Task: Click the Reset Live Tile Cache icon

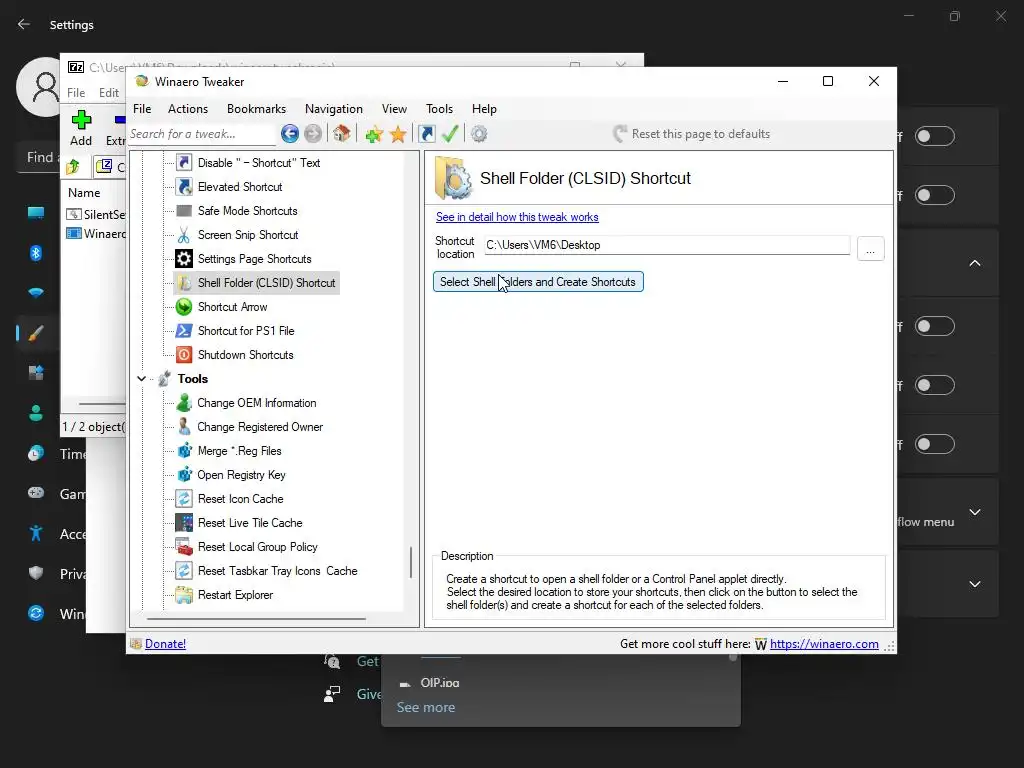Action: (x=184, y=523)
